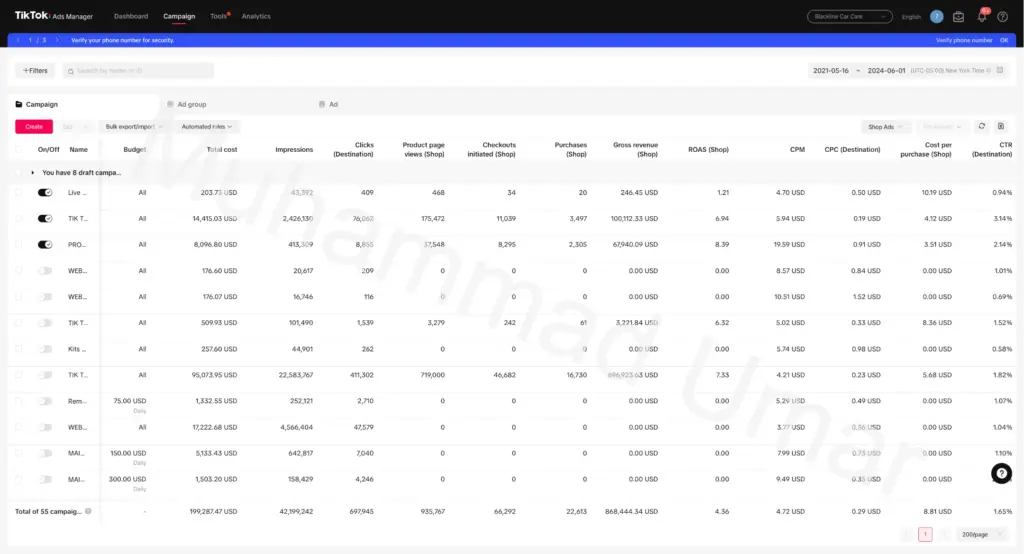Expand the draft campaigns row arrow
1024x554 pixels.
(x=33, y=172)
